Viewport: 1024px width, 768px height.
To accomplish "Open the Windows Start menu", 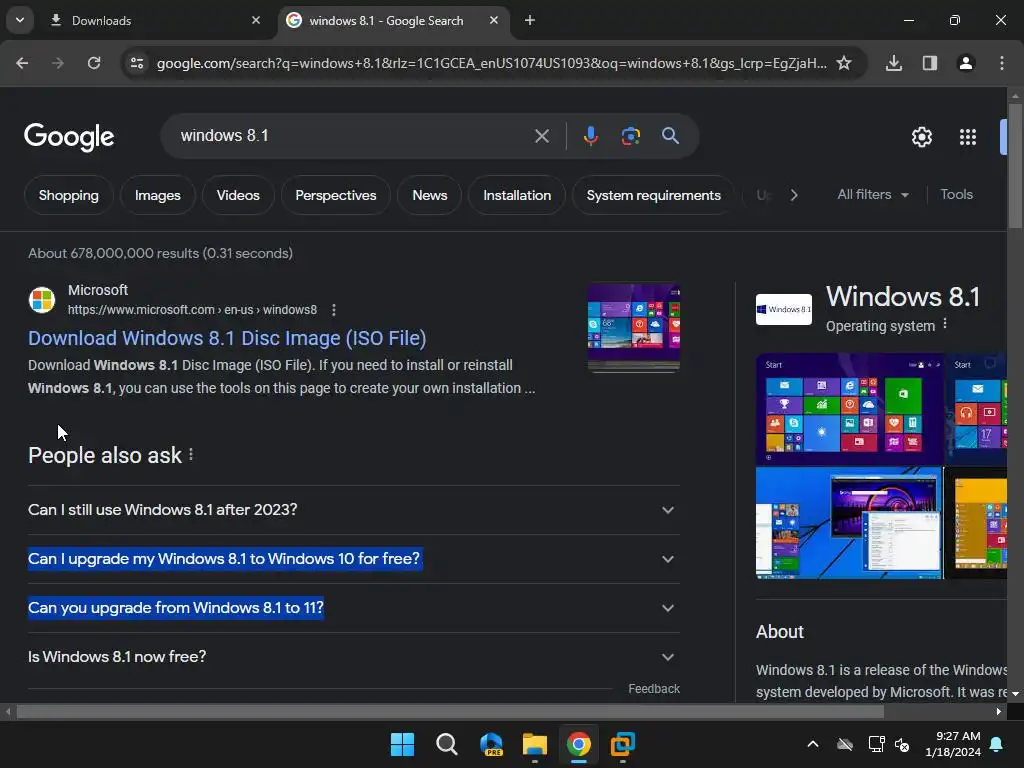I will point(402,744).
